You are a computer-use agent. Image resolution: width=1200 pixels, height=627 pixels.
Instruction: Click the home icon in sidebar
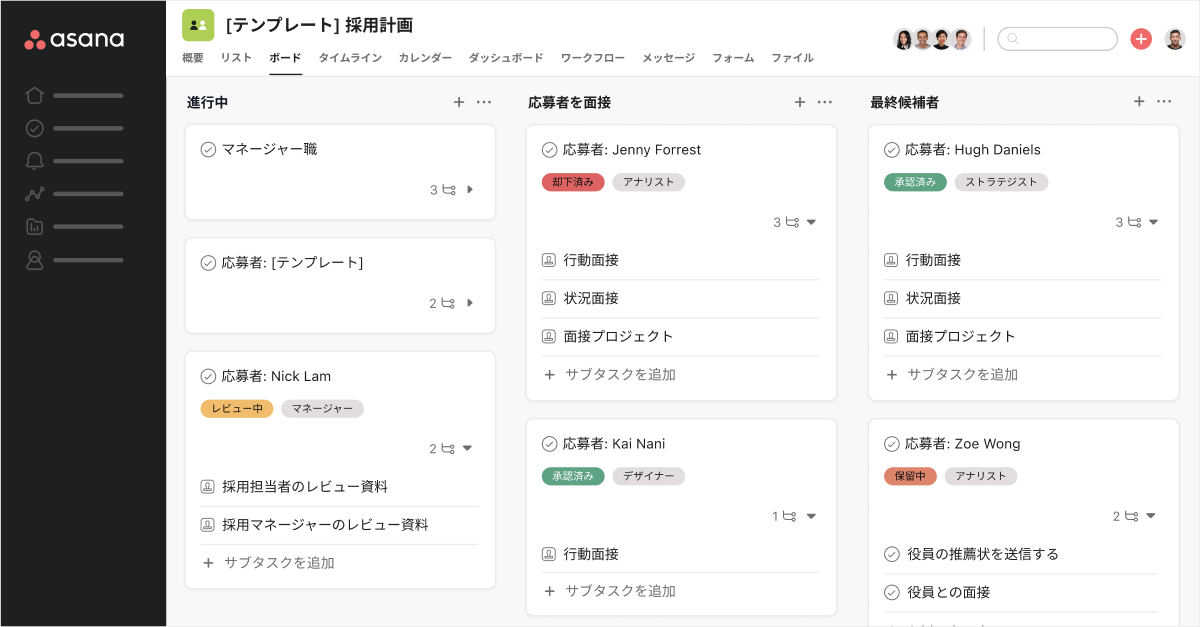click(x=35, y=96)
